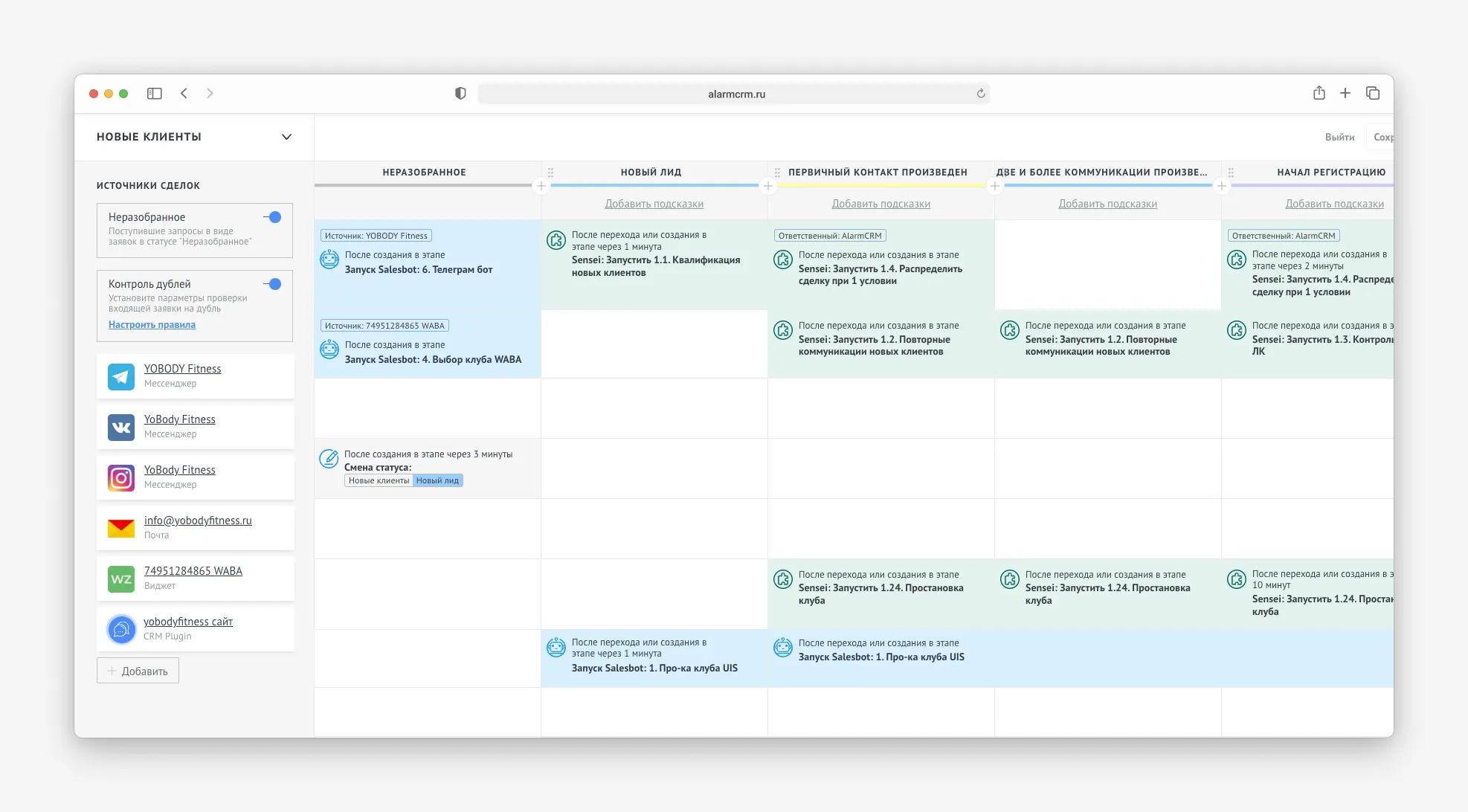
Task: Toggle the Неразобранное switch off
Action: pyautogui.click(x=272, y=217)
